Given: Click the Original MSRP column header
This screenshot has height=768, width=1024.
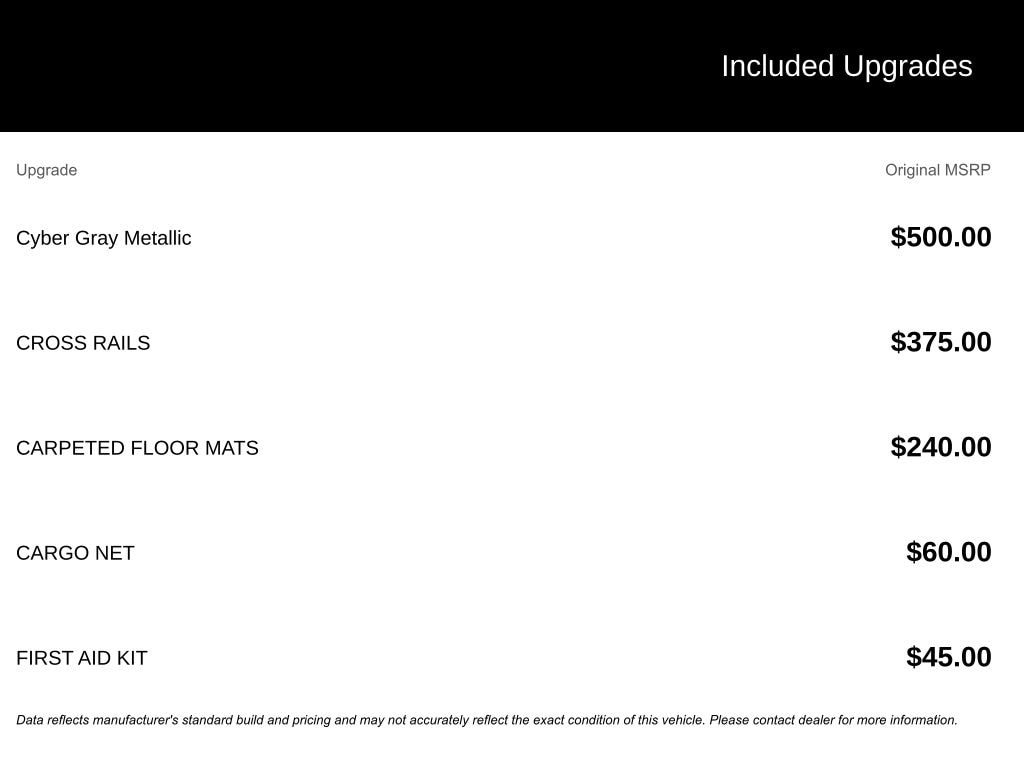Looking at the screenshot, I should pyautogui.click(x=937, y=170).
